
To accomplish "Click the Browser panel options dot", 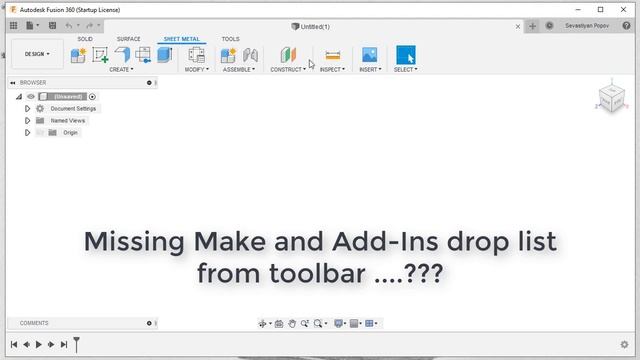I will (149, 83).
